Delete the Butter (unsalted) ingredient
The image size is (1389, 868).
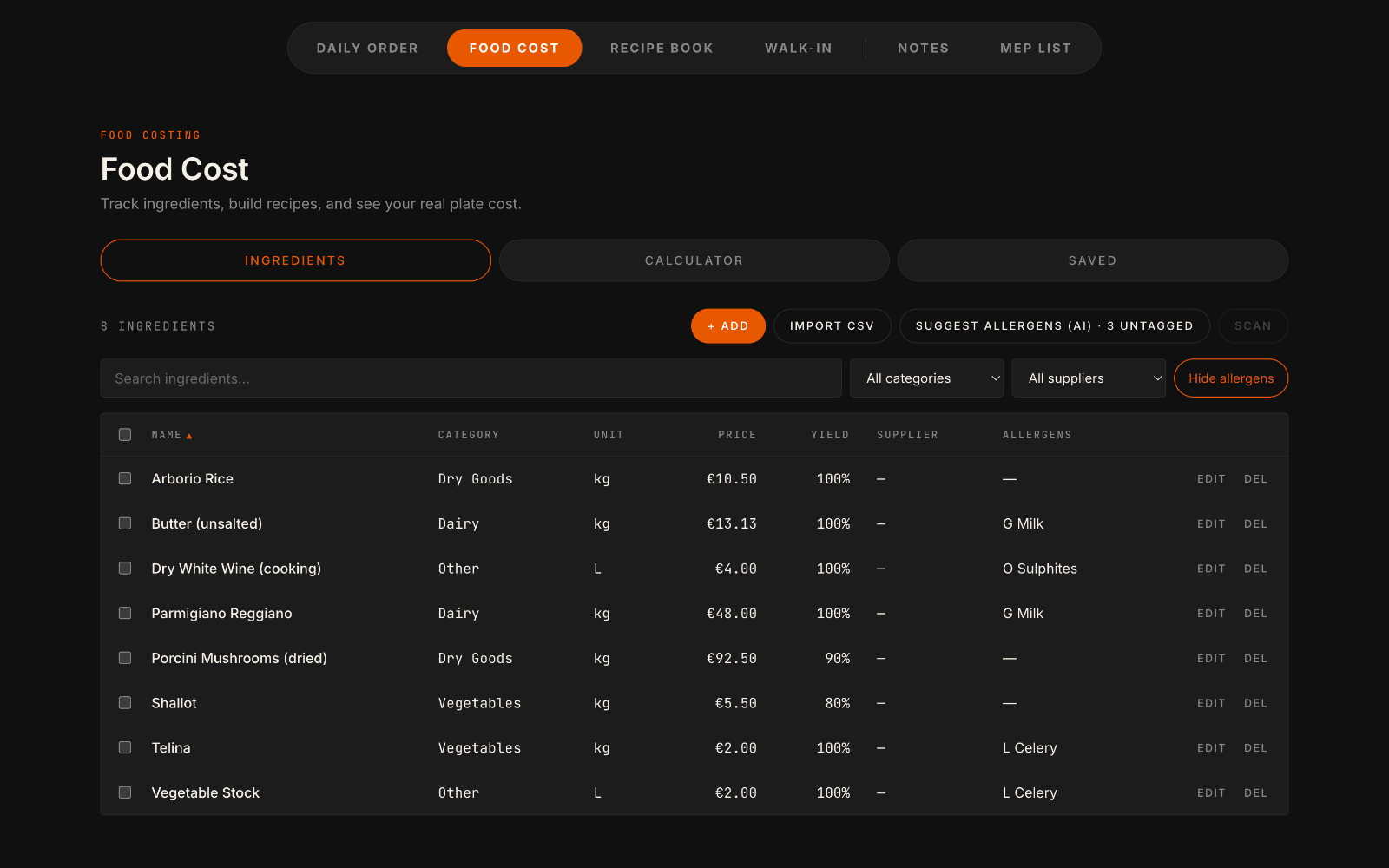1255,524
